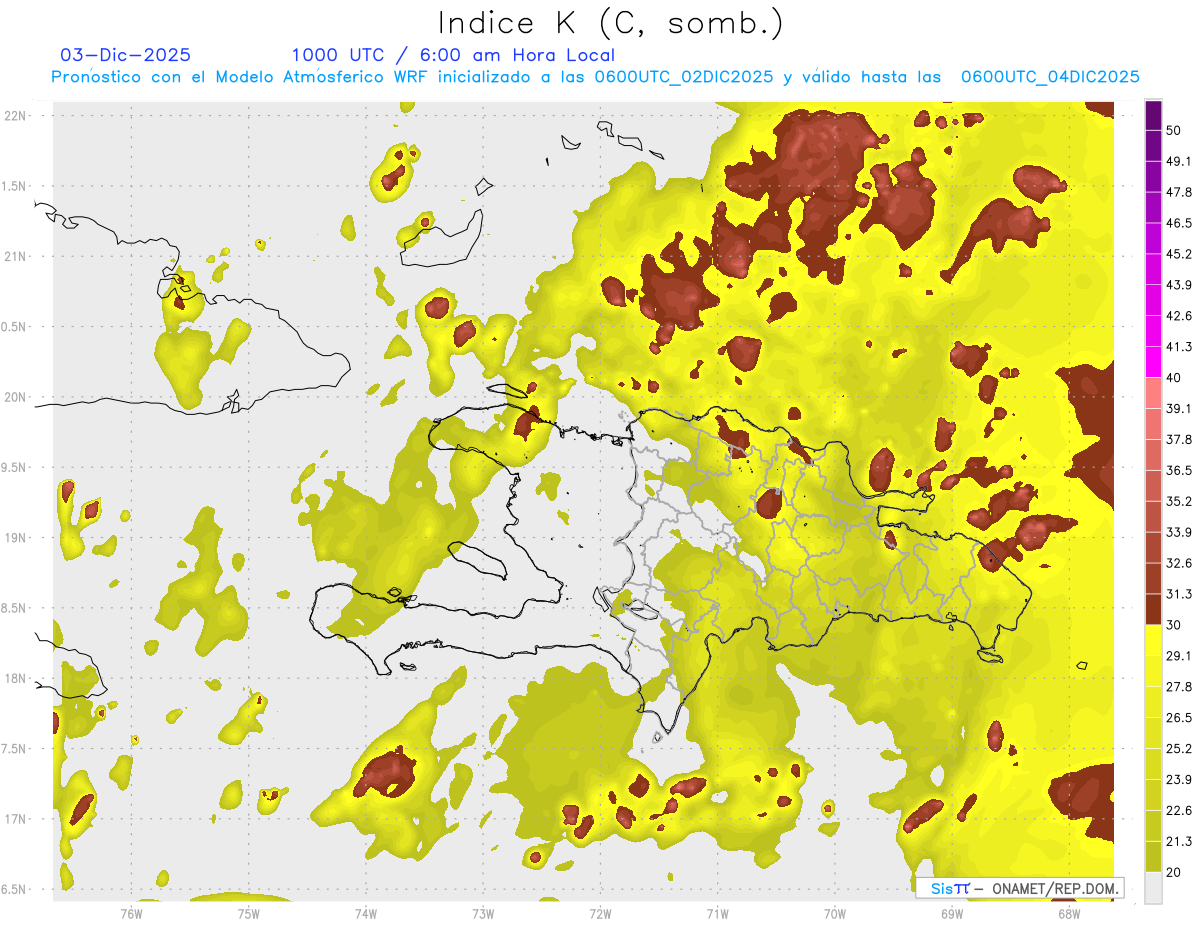The height and width of the screenshot is (927, 1200).
Task: Click the '45.2' color scale label
Action: click(x=1178, y=254)
